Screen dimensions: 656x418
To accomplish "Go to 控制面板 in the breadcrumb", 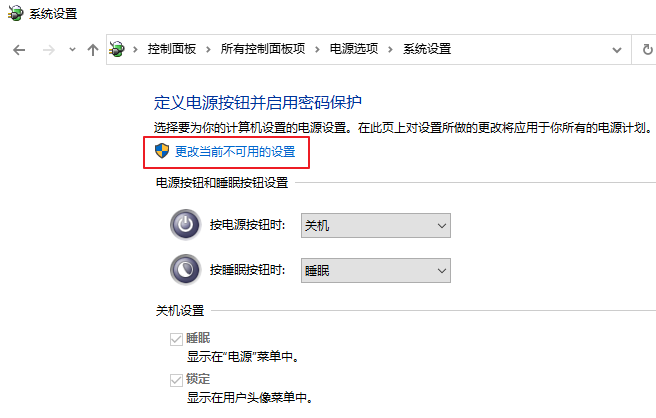I will [x=172, y=49].
